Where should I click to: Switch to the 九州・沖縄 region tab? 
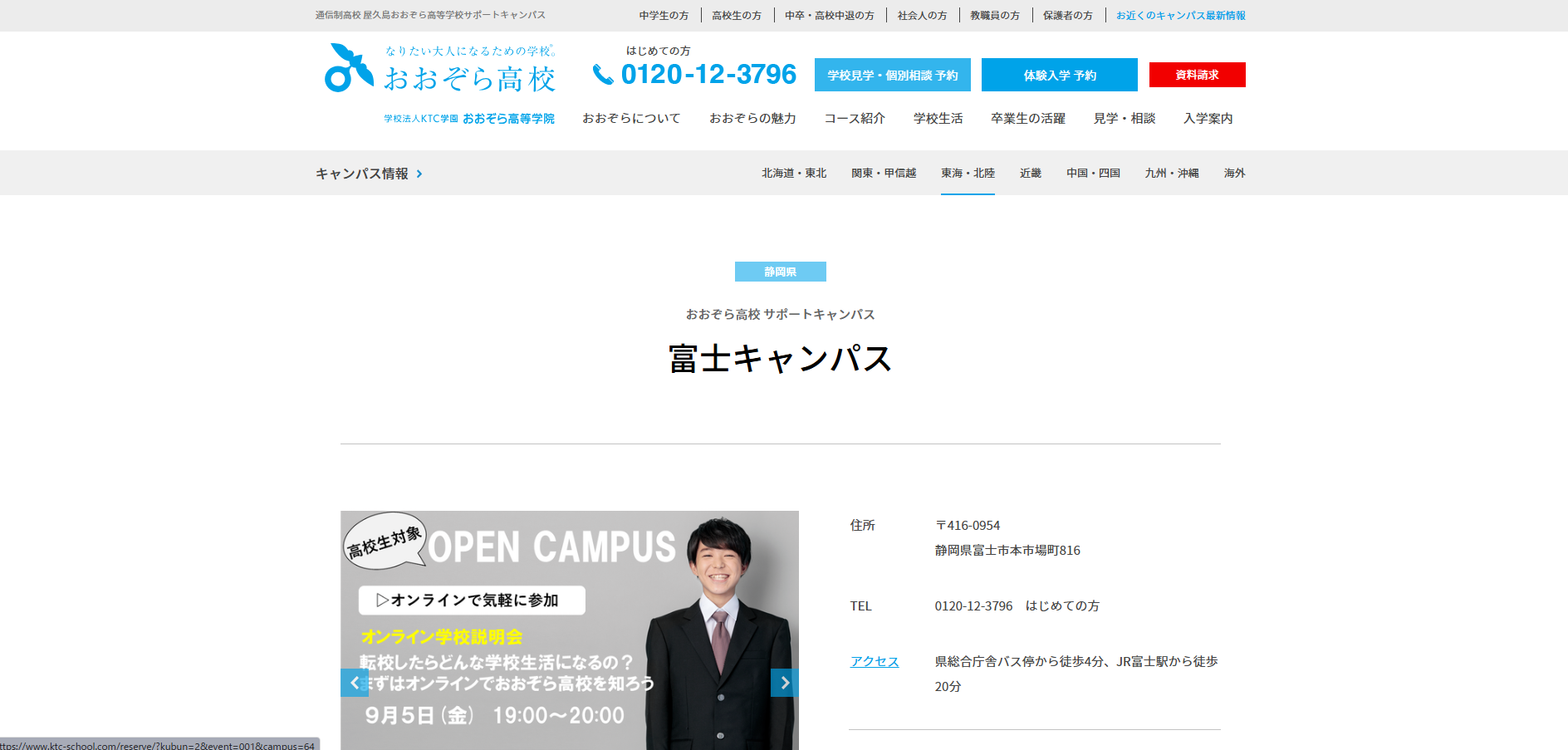click(x=1171, y=173)
